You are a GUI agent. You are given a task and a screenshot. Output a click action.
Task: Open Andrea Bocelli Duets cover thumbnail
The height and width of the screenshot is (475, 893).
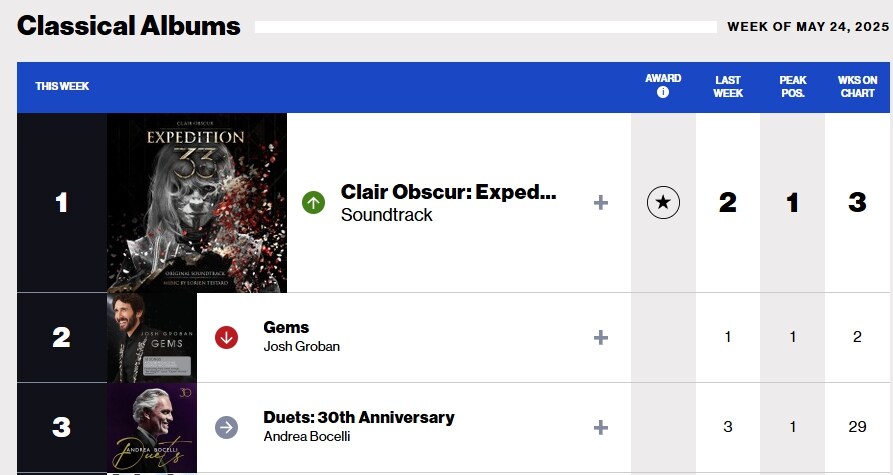(152, 428)
